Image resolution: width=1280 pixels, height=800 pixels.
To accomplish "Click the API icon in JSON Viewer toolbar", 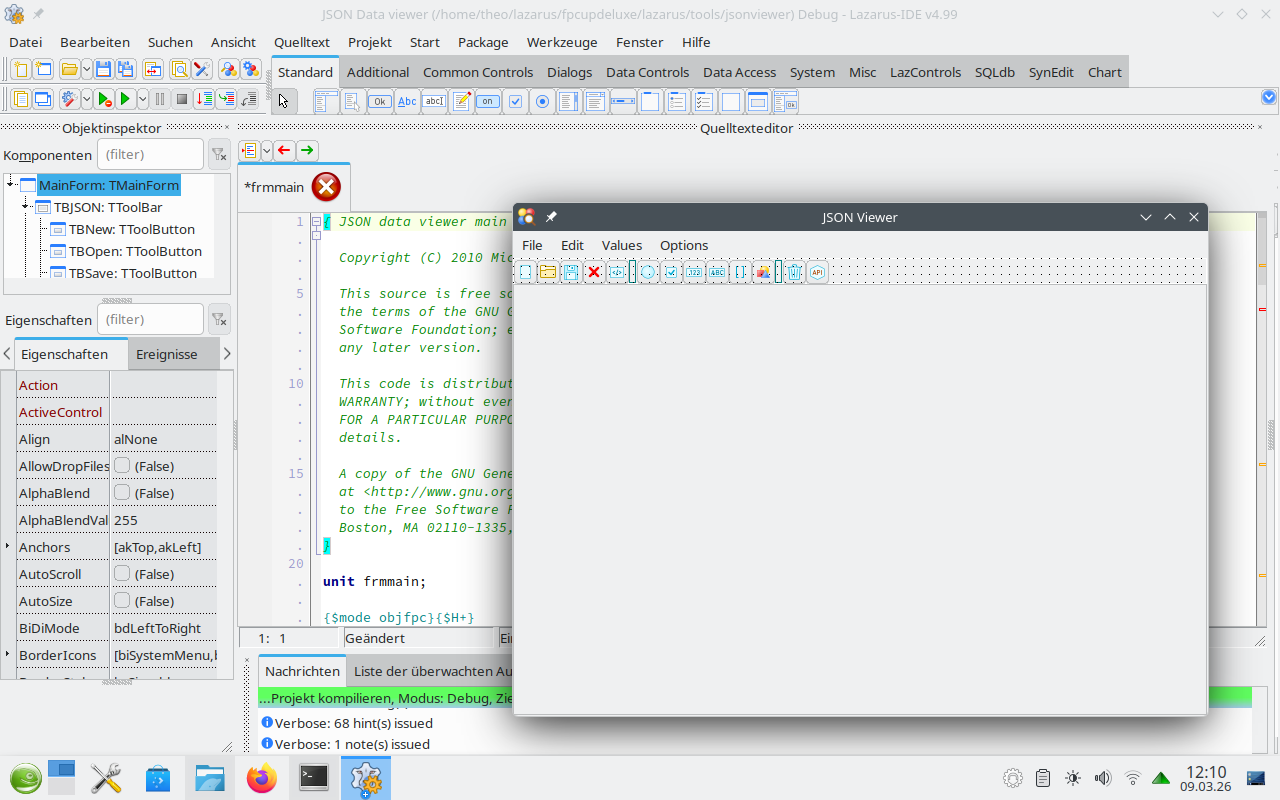I will (x=817, y=272).
